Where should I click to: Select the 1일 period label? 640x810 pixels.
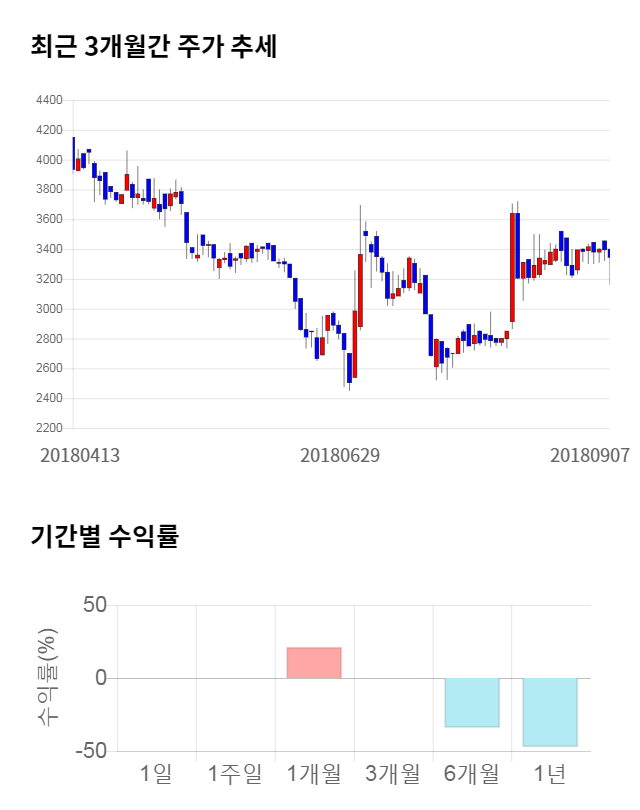[157, 773]
